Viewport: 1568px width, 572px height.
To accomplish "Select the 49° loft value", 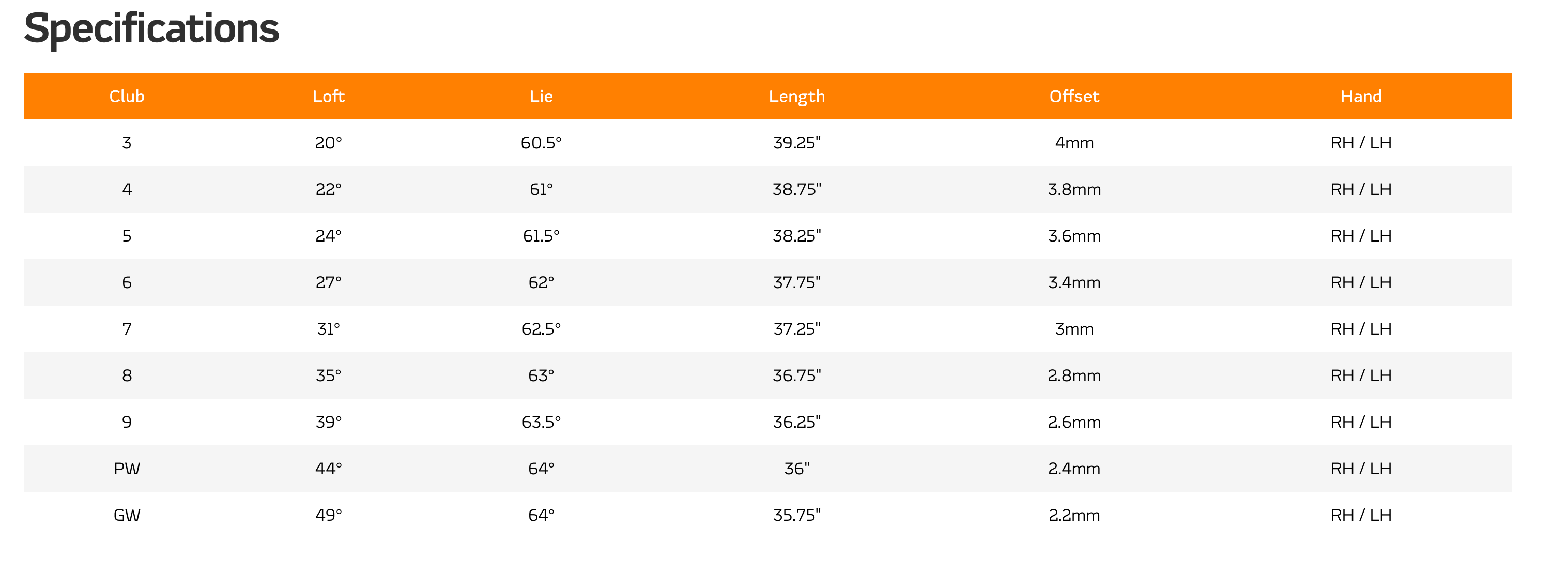I will pos(329,515).
